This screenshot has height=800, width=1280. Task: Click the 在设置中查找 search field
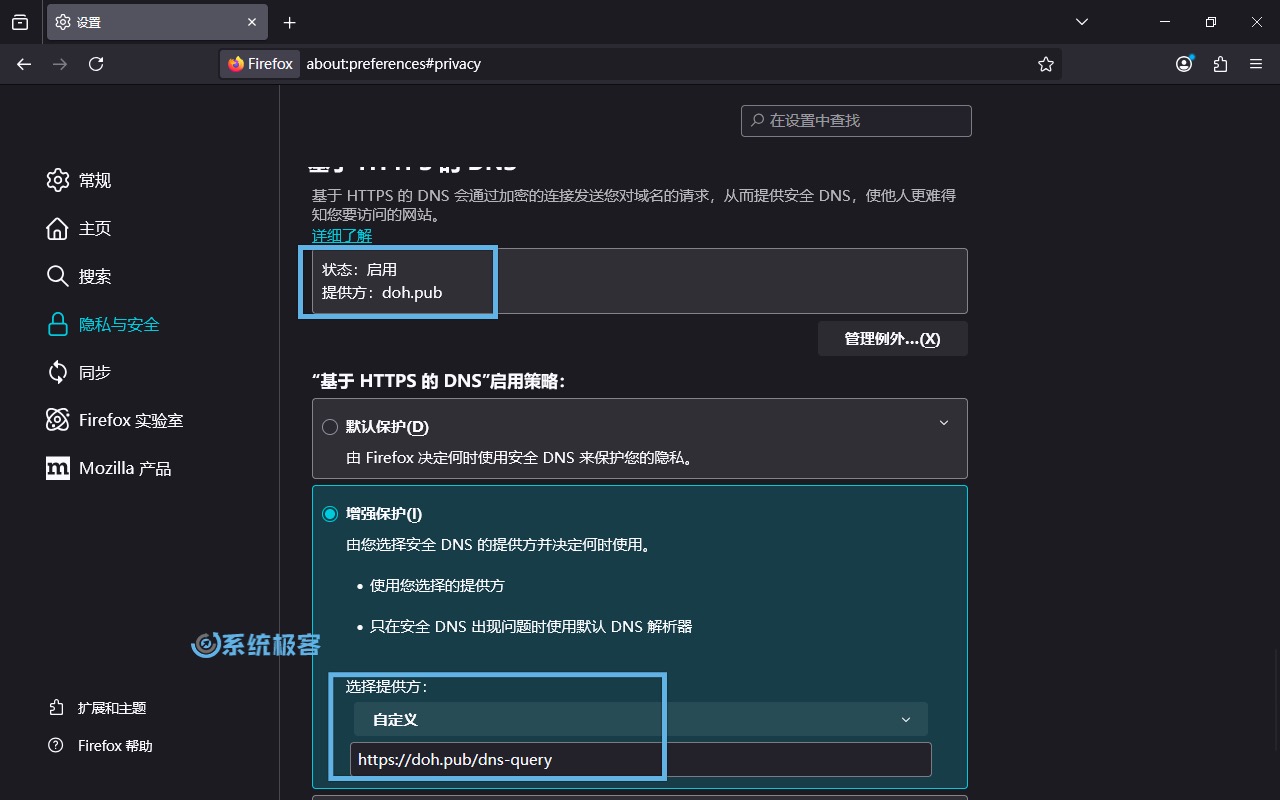pyautogui.click(x=856, y=120)
